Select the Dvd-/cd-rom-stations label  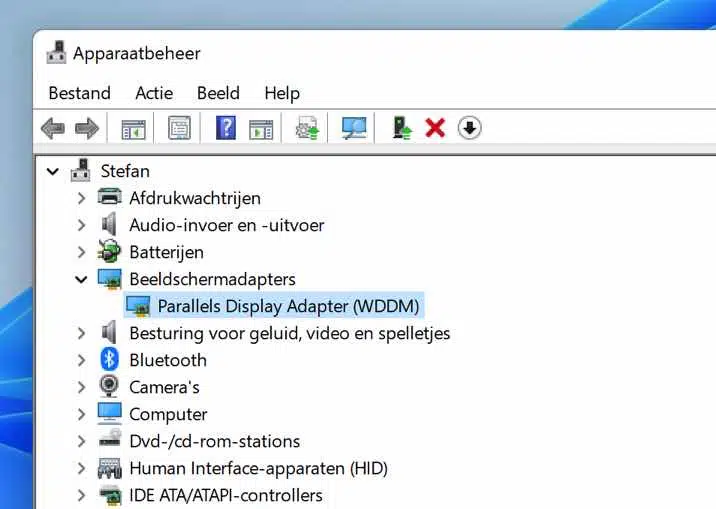click(x=215, y=441)
